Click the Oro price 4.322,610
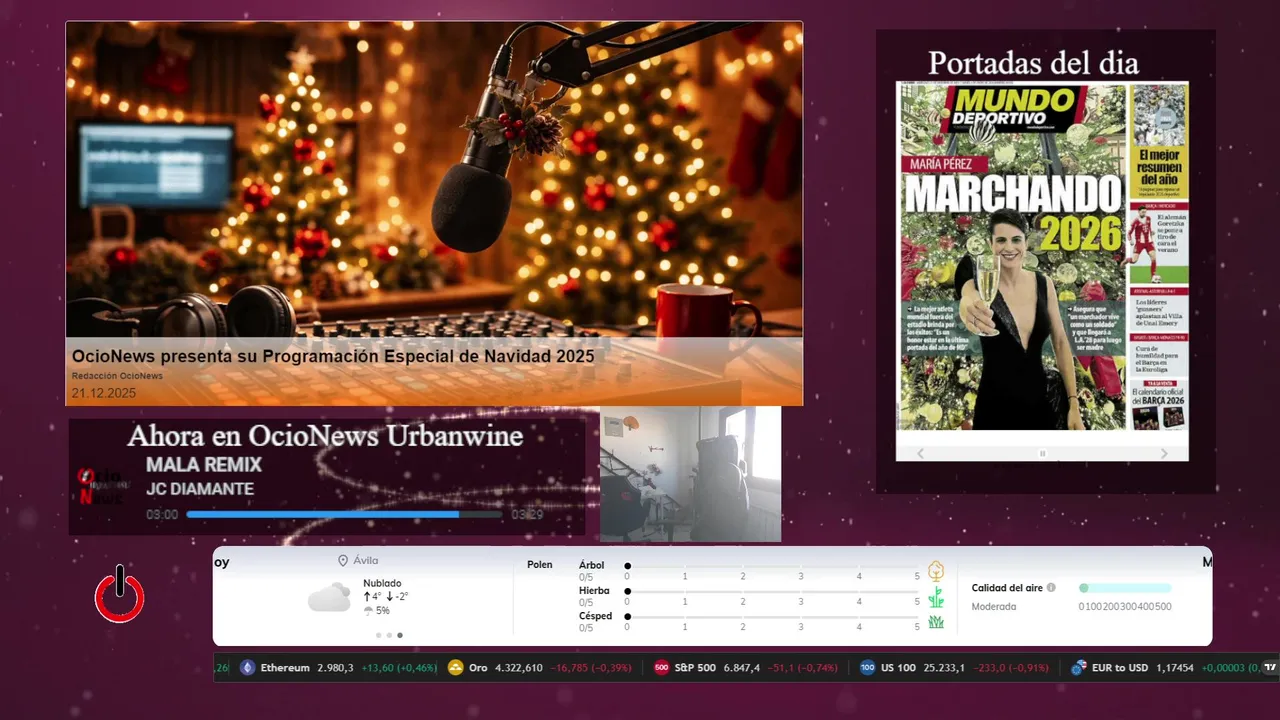Screen dimensions: 1280x720 point(519,668)
